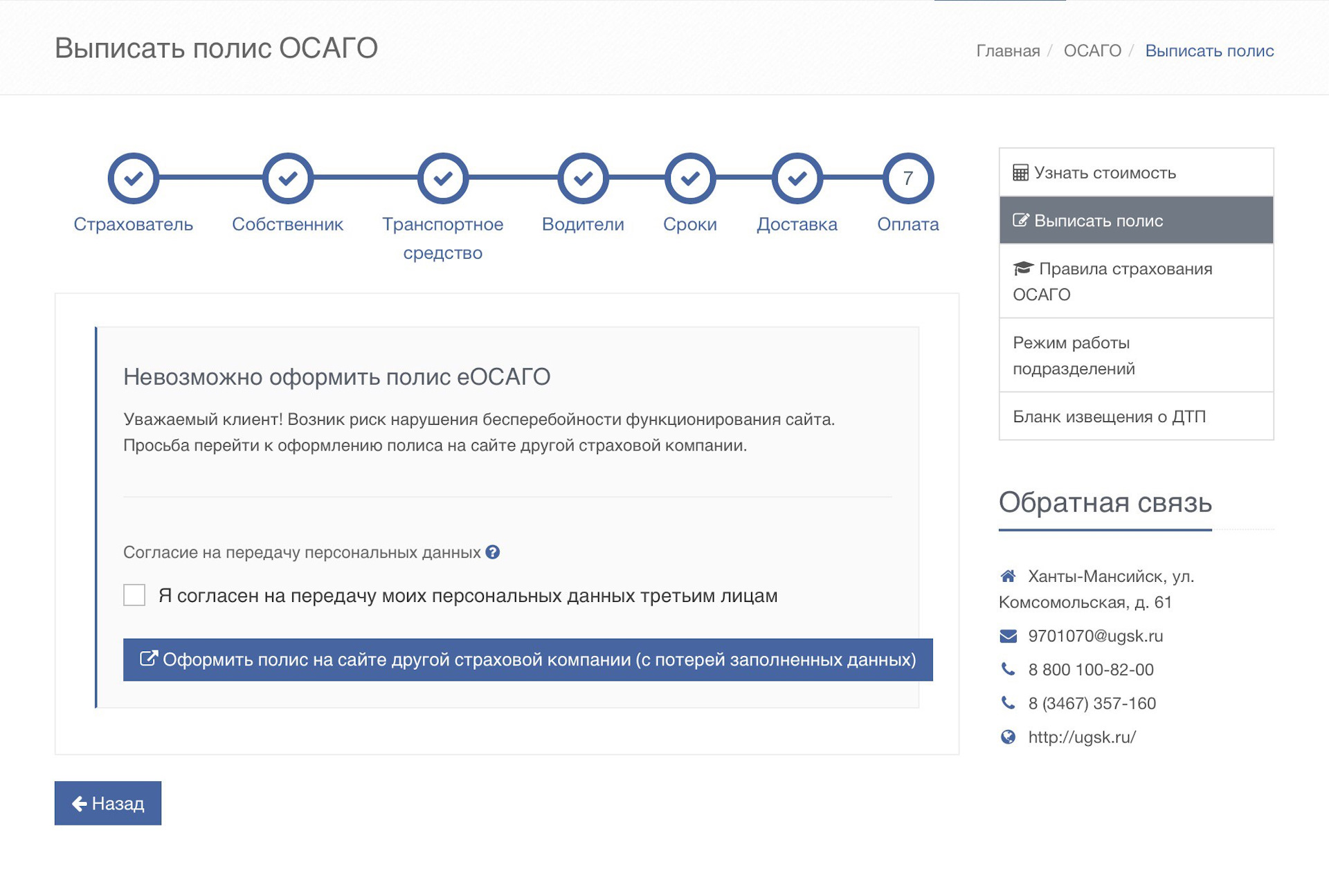Click the Транспортное средство step checkmark circle

tap(443, 179)
